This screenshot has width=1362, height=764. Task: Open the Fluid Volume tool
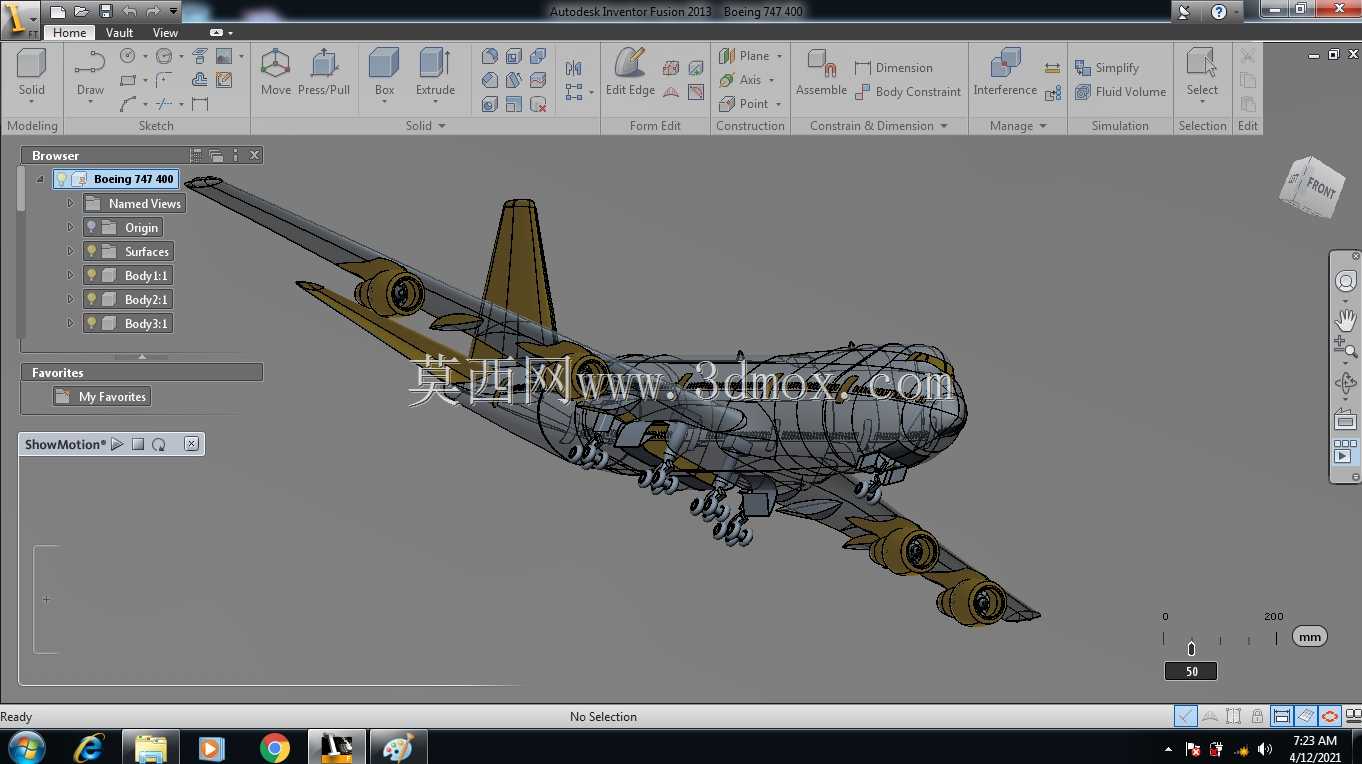point(1121,92)
